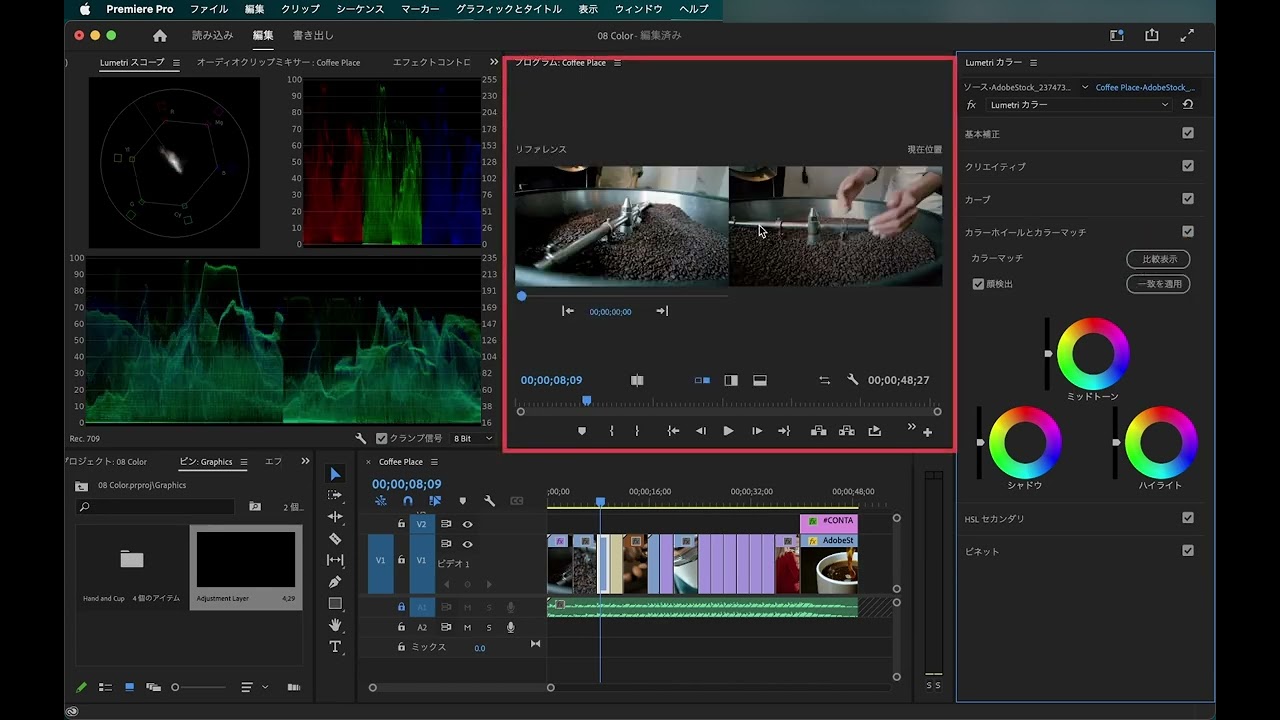Choose the Type tool
This screenshot has width=1280, height=720.
coord(335,647)
